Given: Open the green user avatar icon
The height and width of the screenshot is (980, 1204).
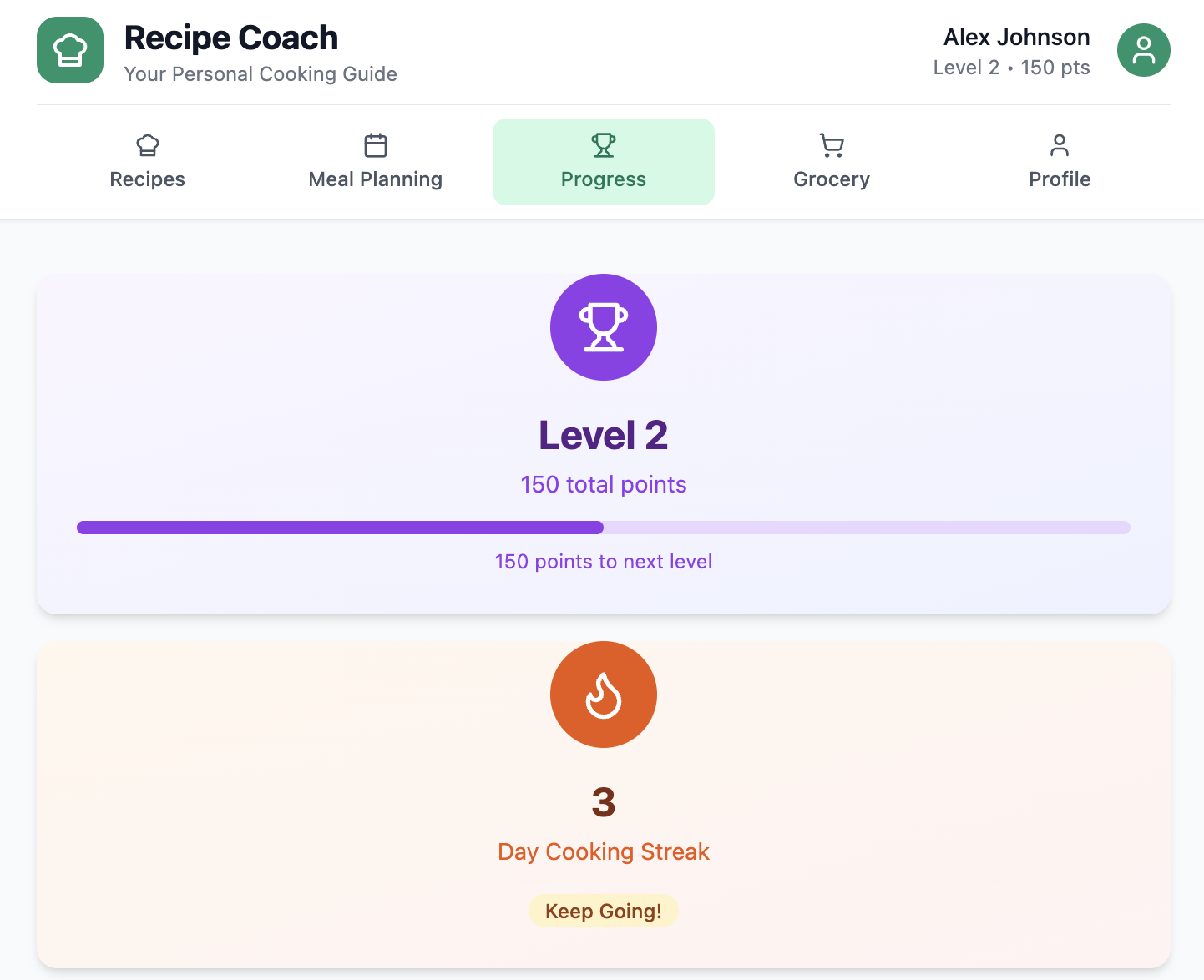Looking at the screenshot, I should 1143,50.
